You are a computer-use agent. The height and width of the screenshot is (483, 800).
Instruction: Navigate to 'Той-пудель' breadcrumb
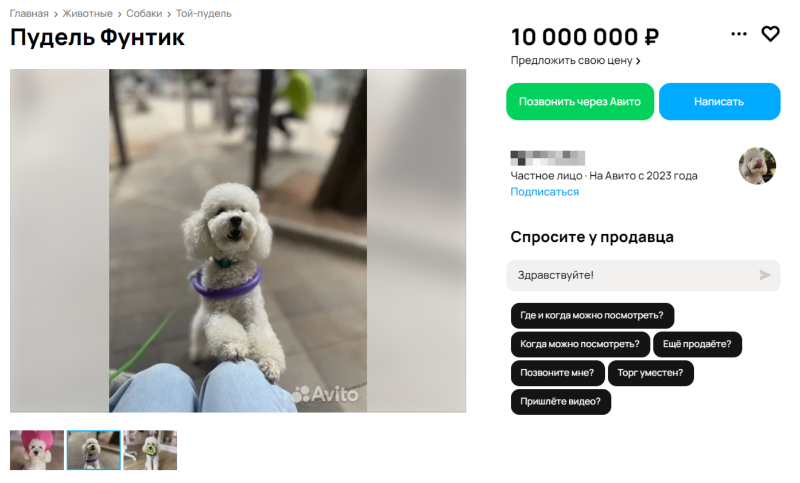click(204, 14)
